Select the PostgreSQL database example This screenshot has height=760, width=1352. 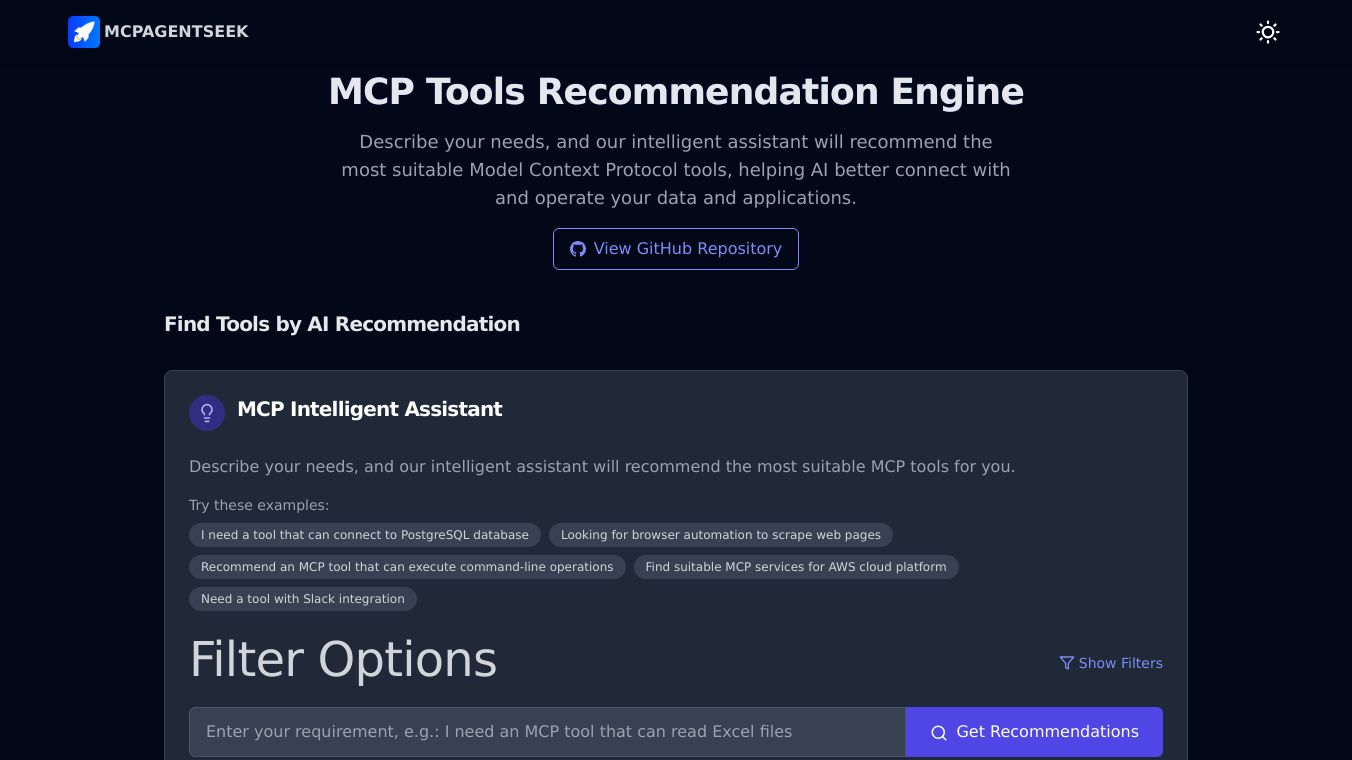365,535
